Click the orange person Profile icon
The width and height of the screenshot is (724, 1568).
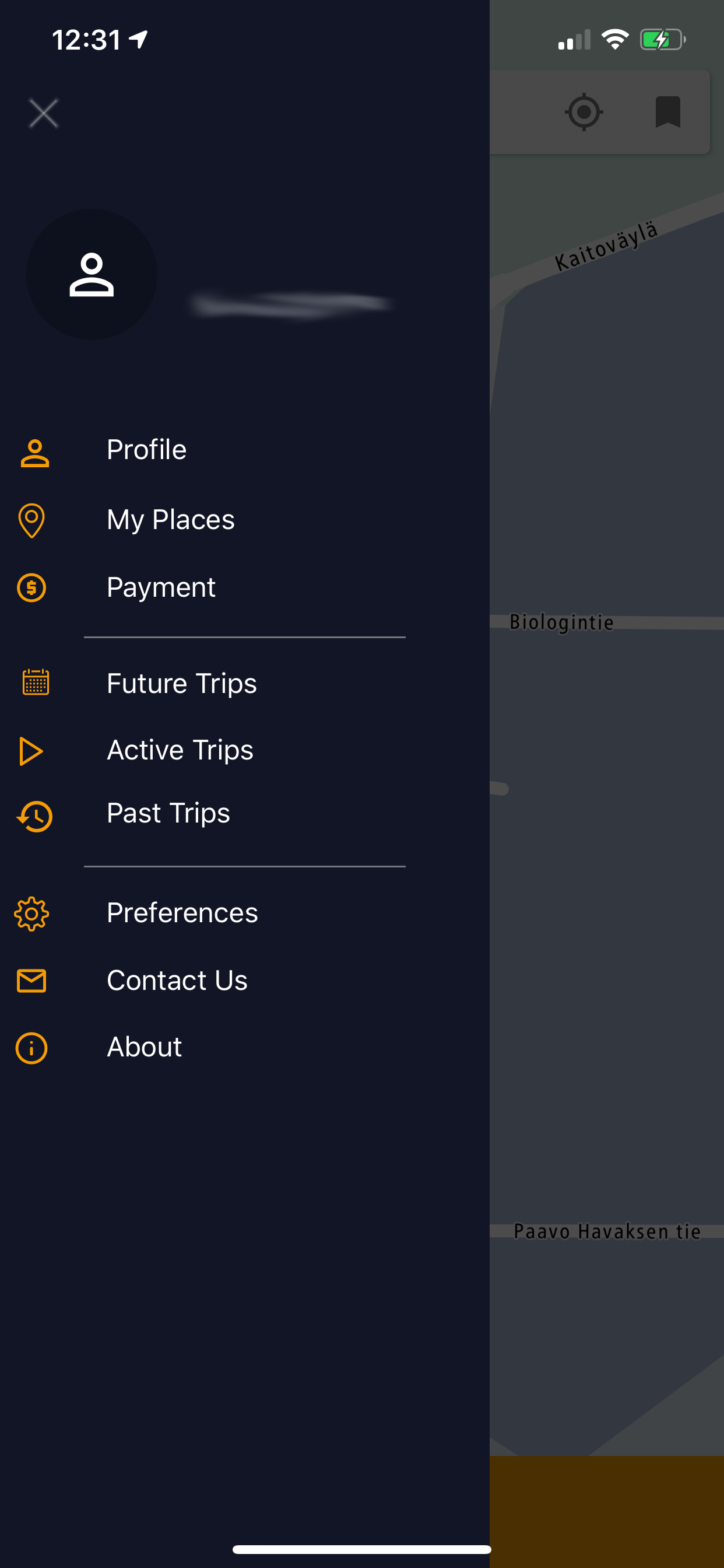(34, 453)
